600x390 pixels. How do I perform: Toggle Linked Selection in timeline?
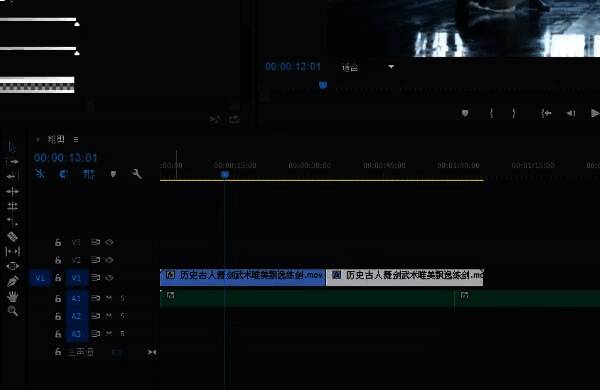click(89, 175)
